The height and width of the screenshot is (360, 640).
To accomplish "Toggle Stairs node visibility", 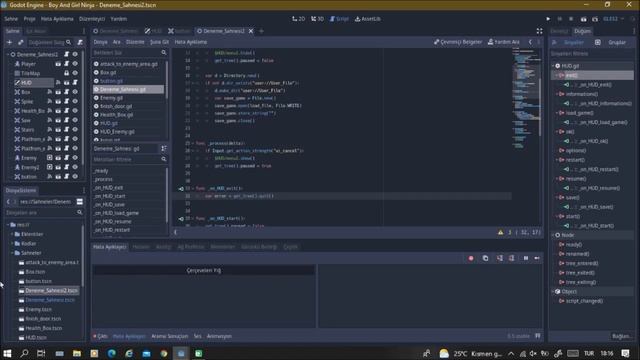I will click(75, 129).
